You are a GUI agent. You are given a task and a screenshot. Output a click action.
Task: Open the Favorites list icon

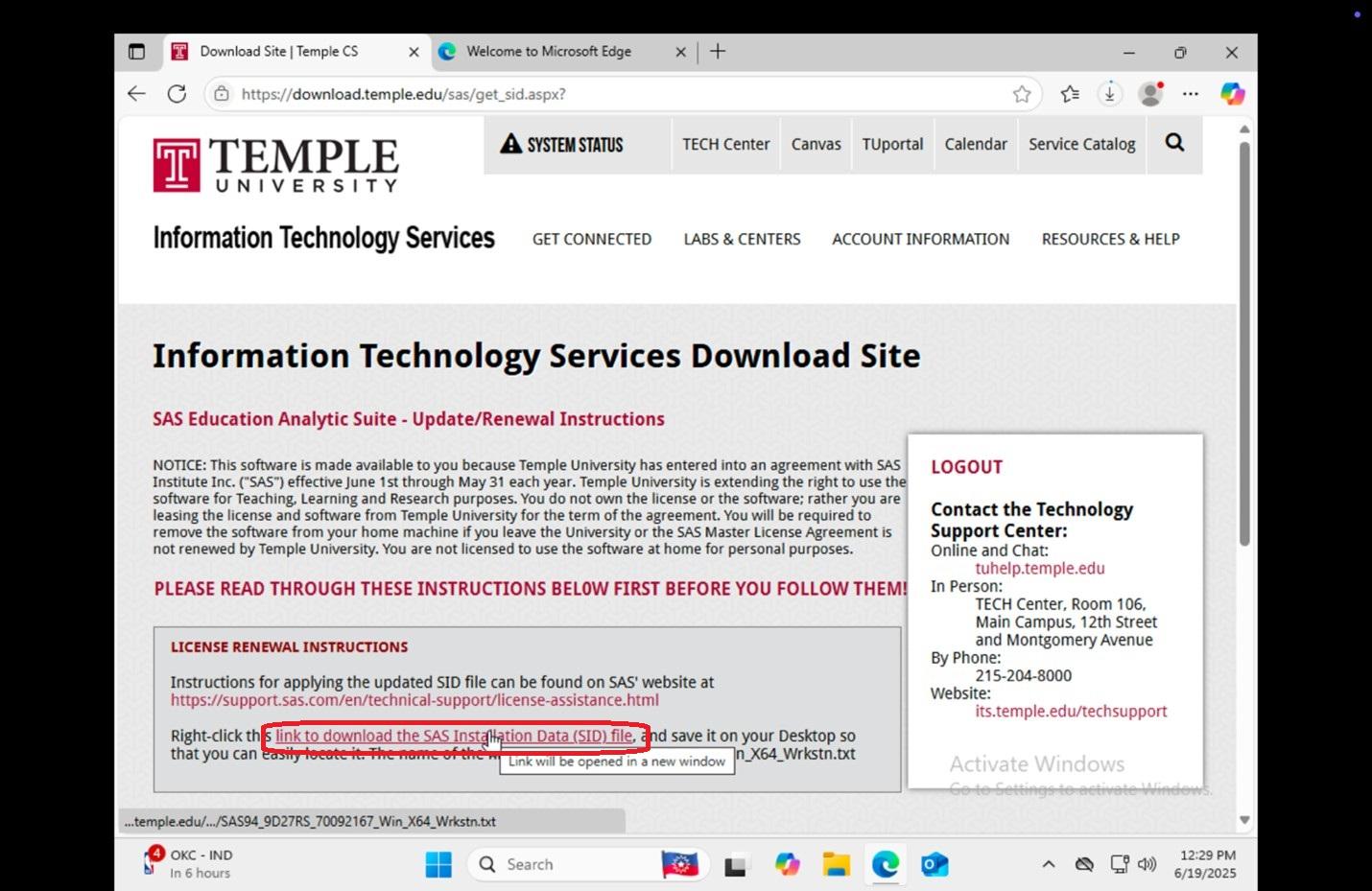[x=1070, y=94]
